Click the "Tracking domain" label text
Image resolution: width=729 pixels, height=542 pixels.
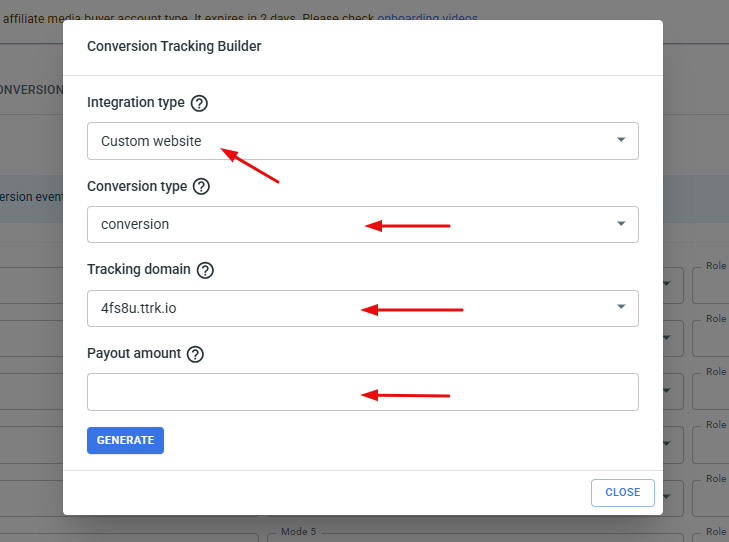(x=139, y=270)
